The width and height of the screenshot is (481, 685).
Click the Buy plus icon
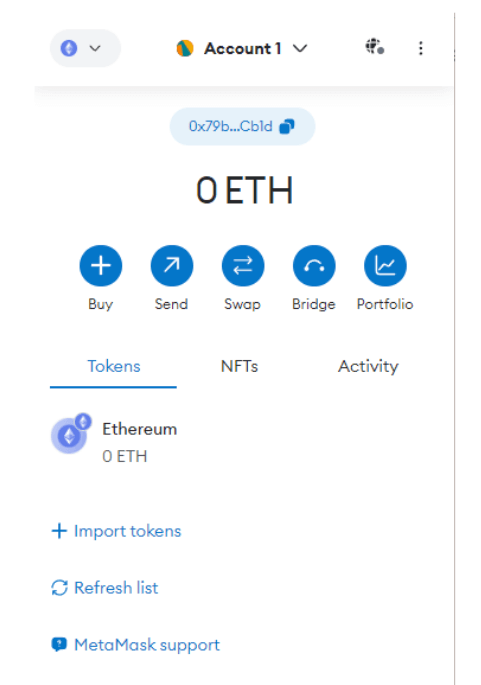100,266
